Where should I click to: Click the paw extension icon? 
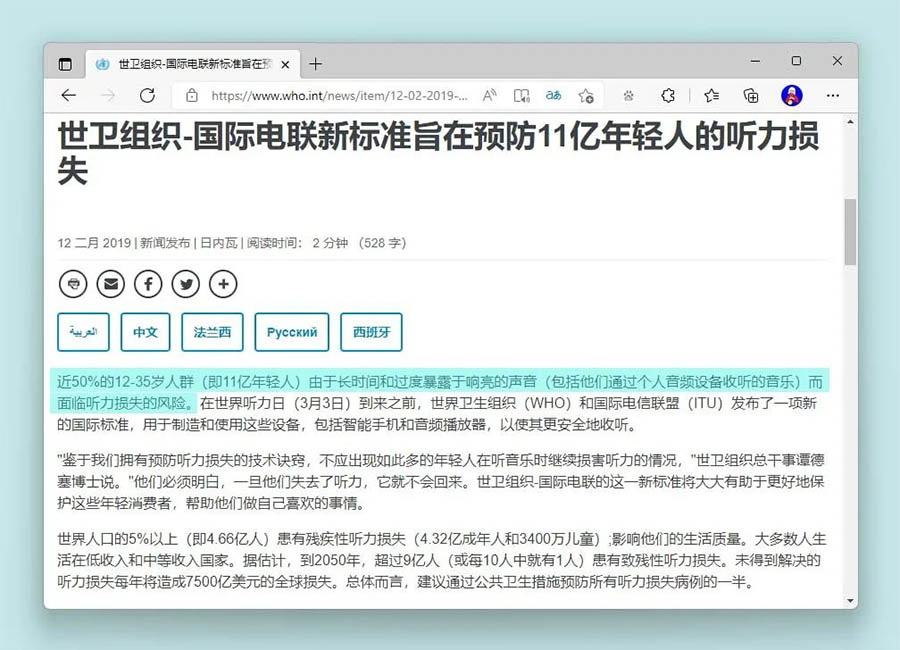click(629, 96)
